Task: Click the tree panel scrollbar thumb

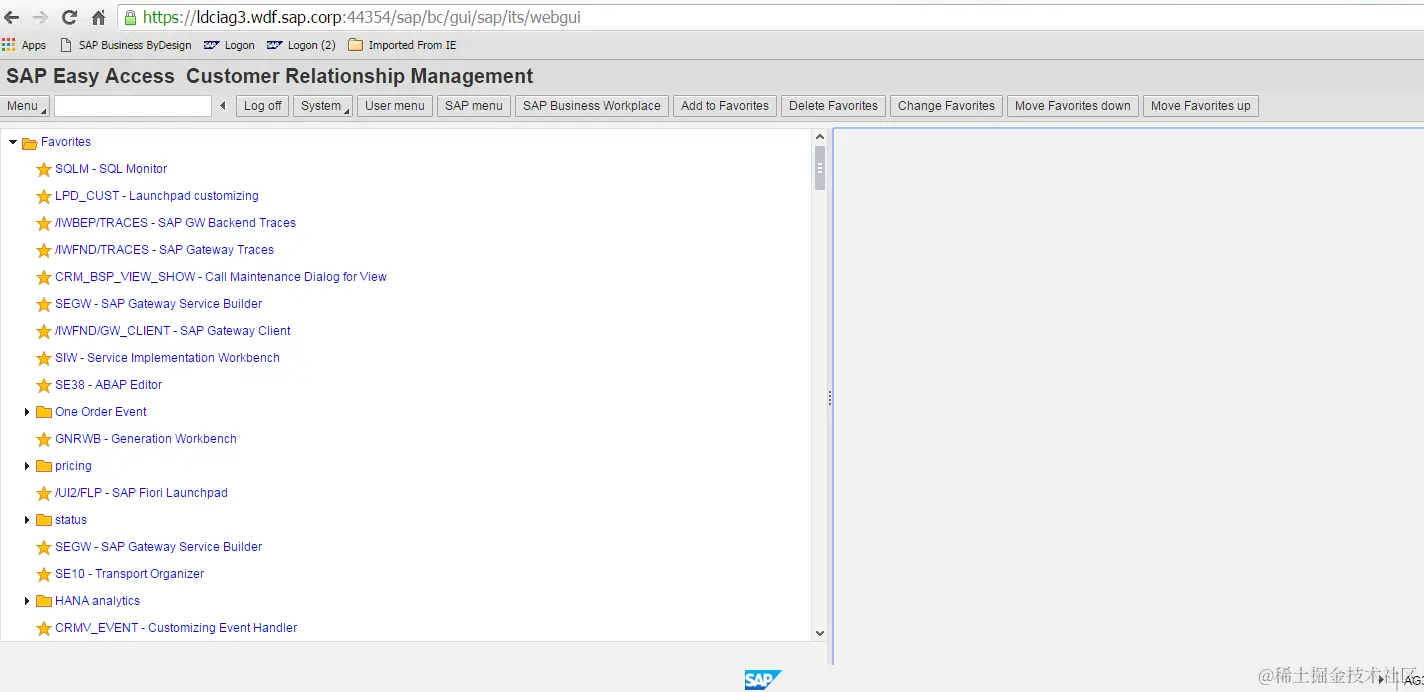Action: tap(820, 168)
